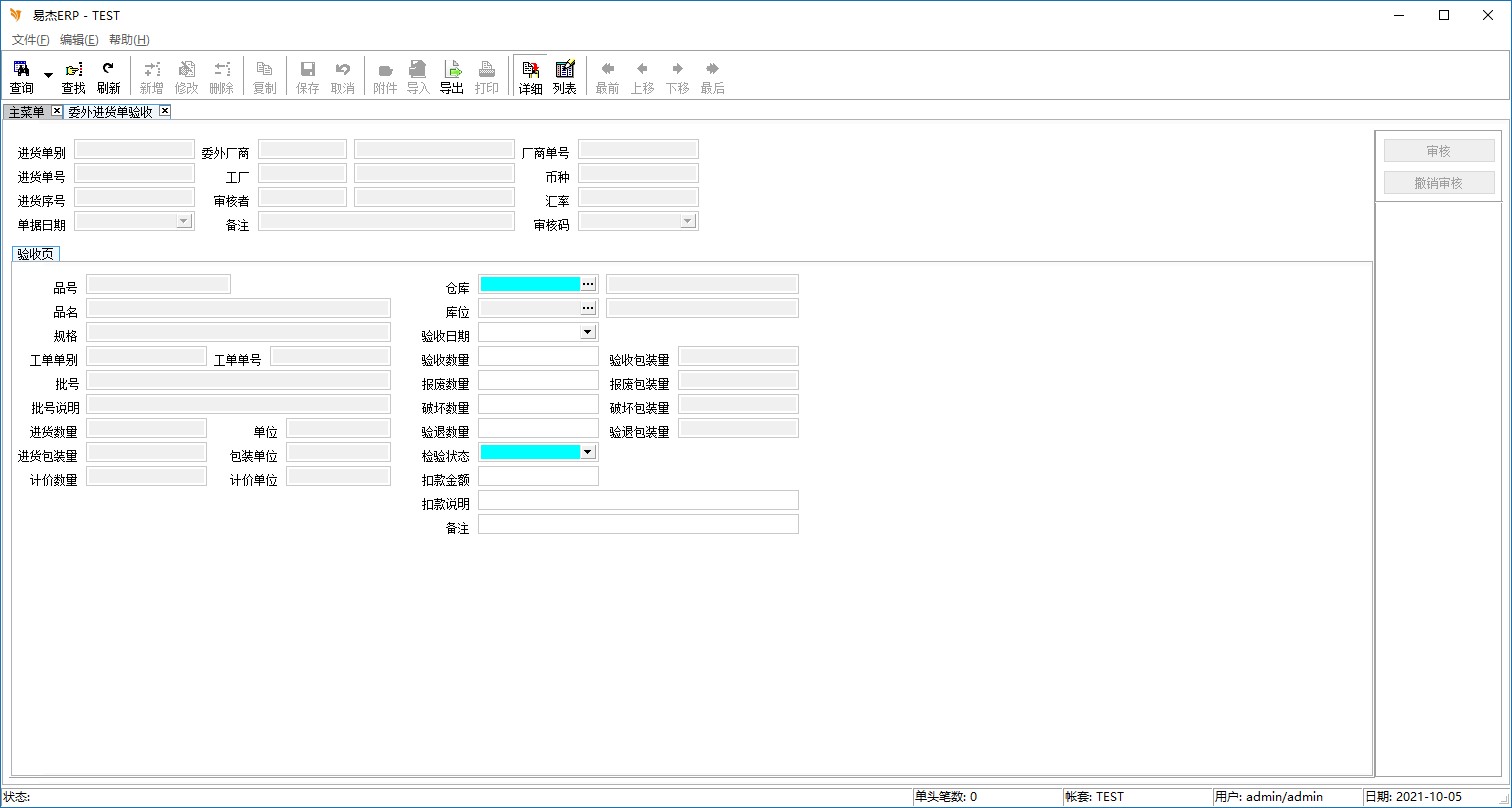The height and width of the screenshot is (808, 1512).
Task: Click the 查询 (Query) toolbar icon
Action: point(21,77)
